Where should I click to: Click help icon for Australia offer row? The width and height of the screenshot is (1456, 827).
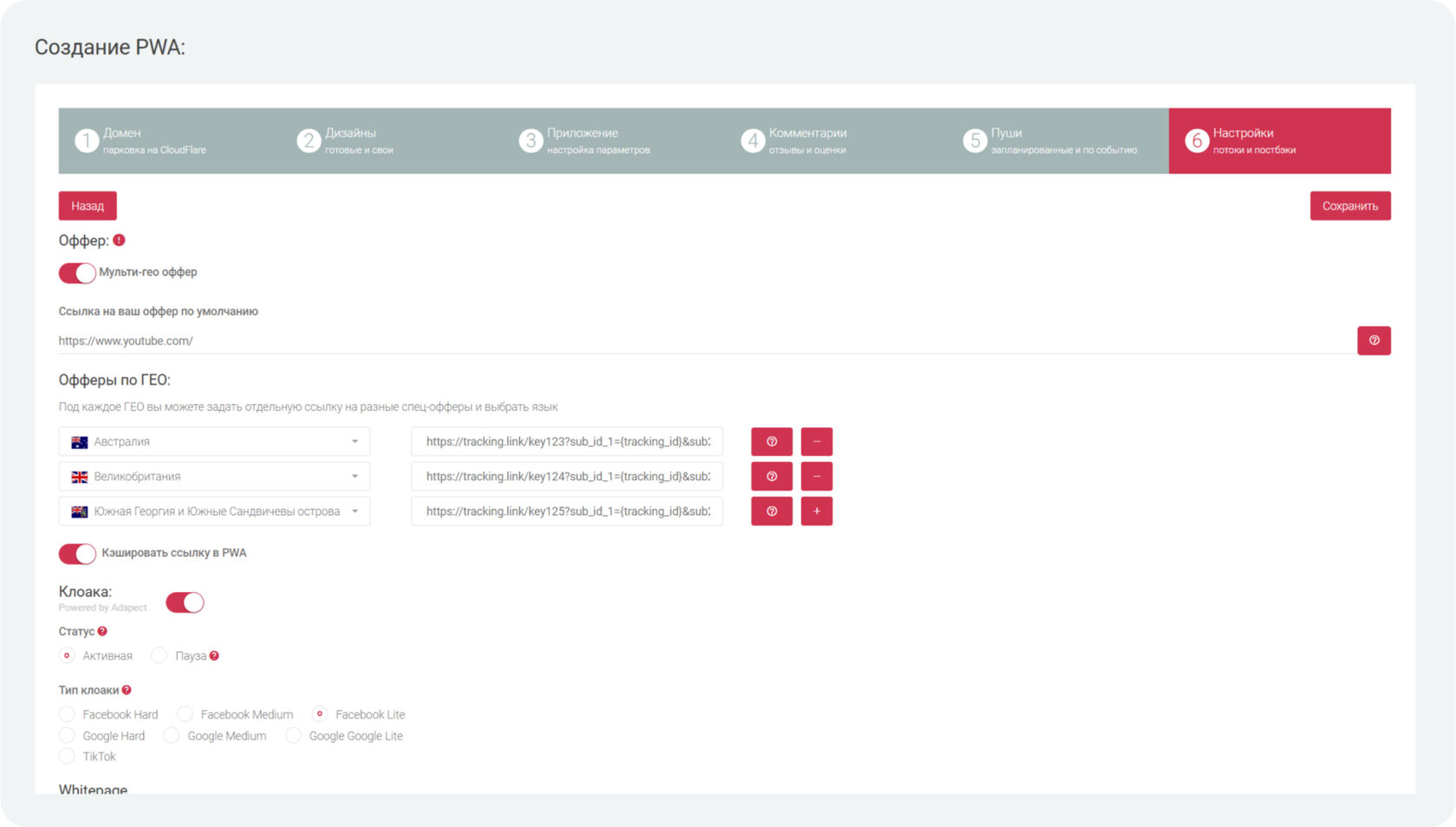pos(771,441)
